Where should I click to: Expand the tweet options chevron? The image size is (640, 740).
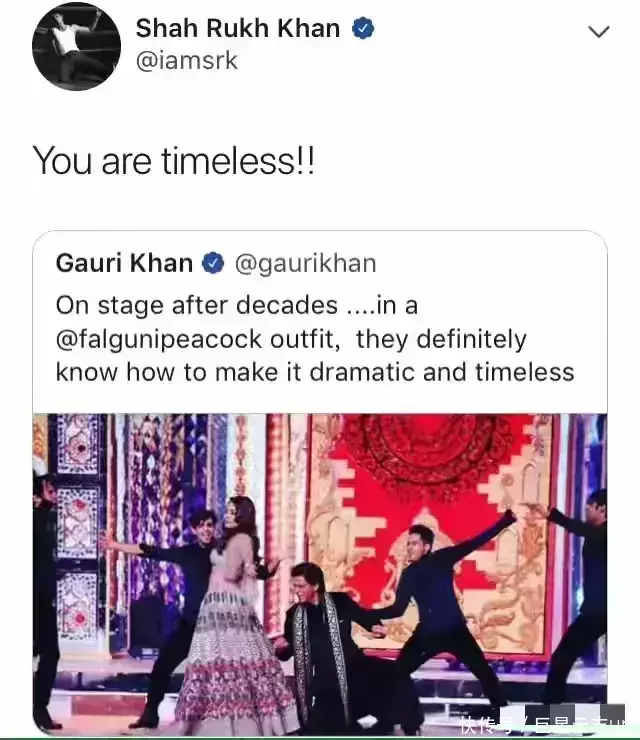pos(598,31)
